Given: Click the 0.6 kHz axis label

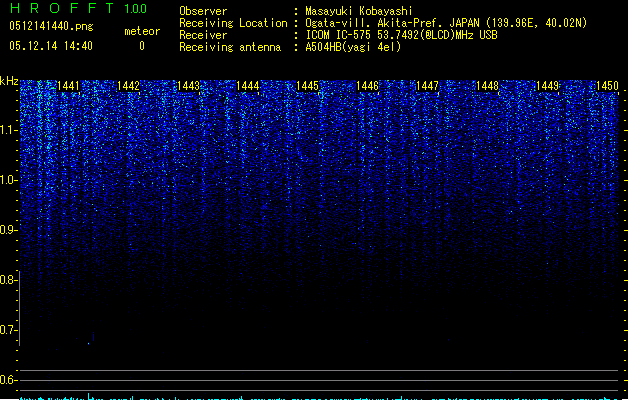Looking at the screenshot, I should (x=8, y=380).
